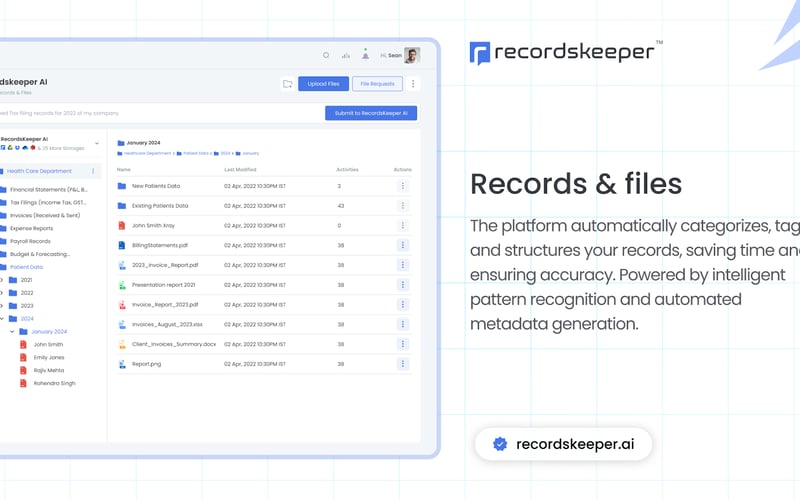Sort by Activities column header
The image size is (800, 500).
pyautogui.click(x=347, y=169)
